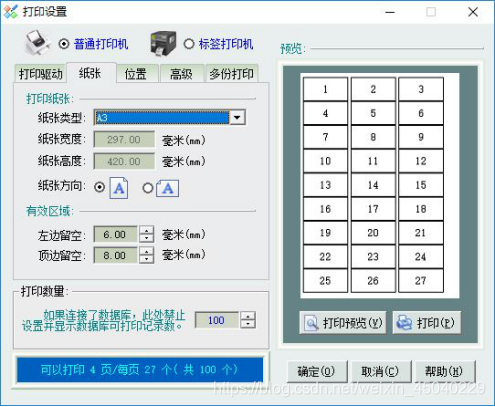Click blue status bar showing 可以打印 4 页
Image resolution: width=495 pixels, height=407 pixels.
click(x=140, y=369)
